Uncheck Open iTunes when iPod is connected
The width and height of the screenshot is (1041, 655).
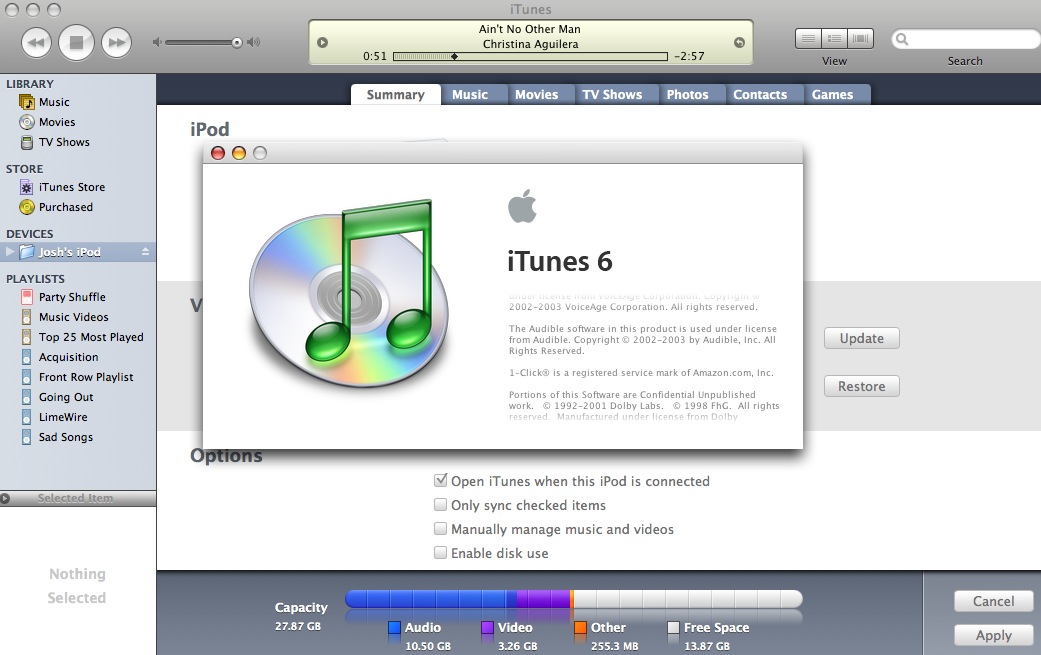pyautogui.click(x=440, y=480)
